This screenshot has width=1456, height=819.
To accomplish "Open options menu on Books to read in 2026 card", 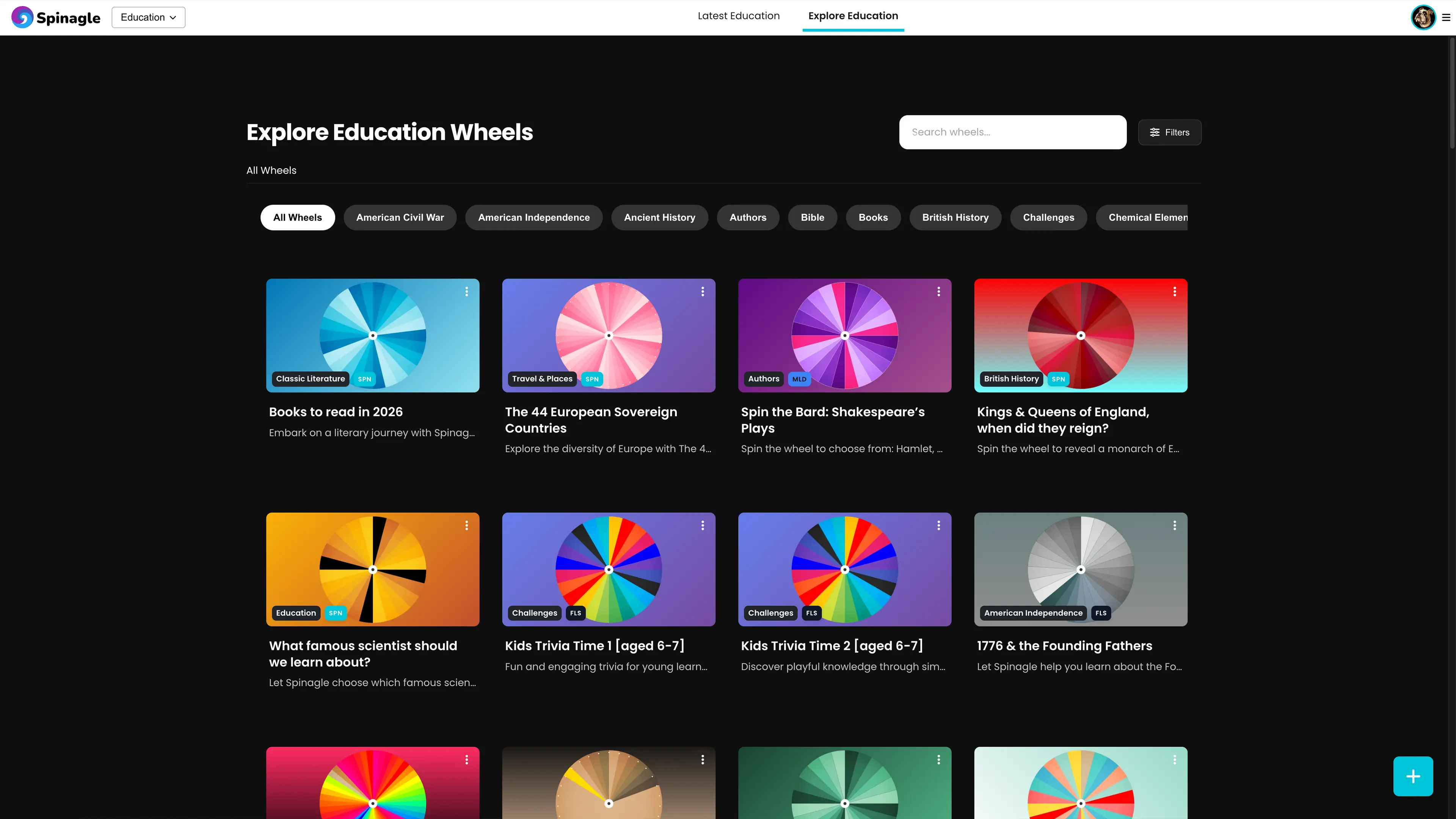I will click(x=466, y=292).
